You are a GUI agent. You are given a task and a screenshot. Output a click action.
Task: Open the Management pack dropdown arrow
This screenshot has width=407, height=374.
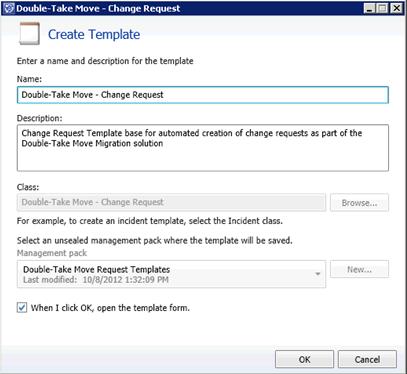[x=318, y=274]
